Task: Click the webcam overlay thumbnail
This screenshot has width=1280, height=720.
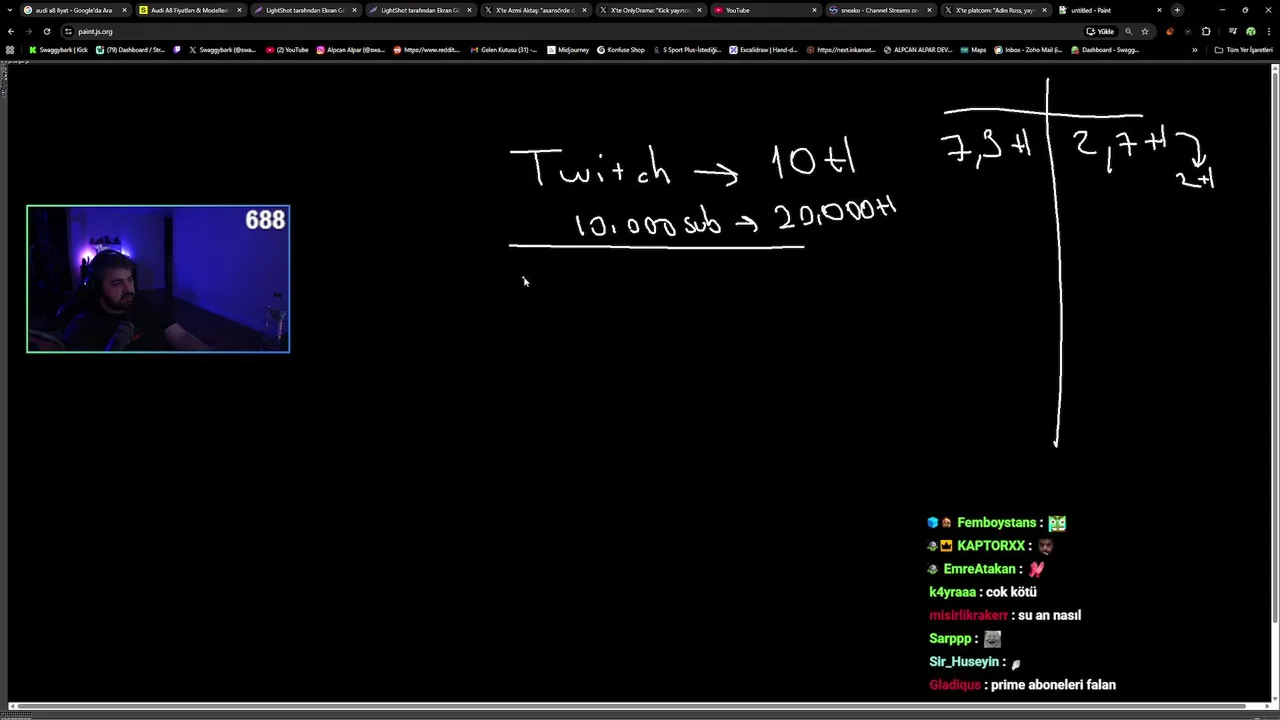Action: coord(158,279)
